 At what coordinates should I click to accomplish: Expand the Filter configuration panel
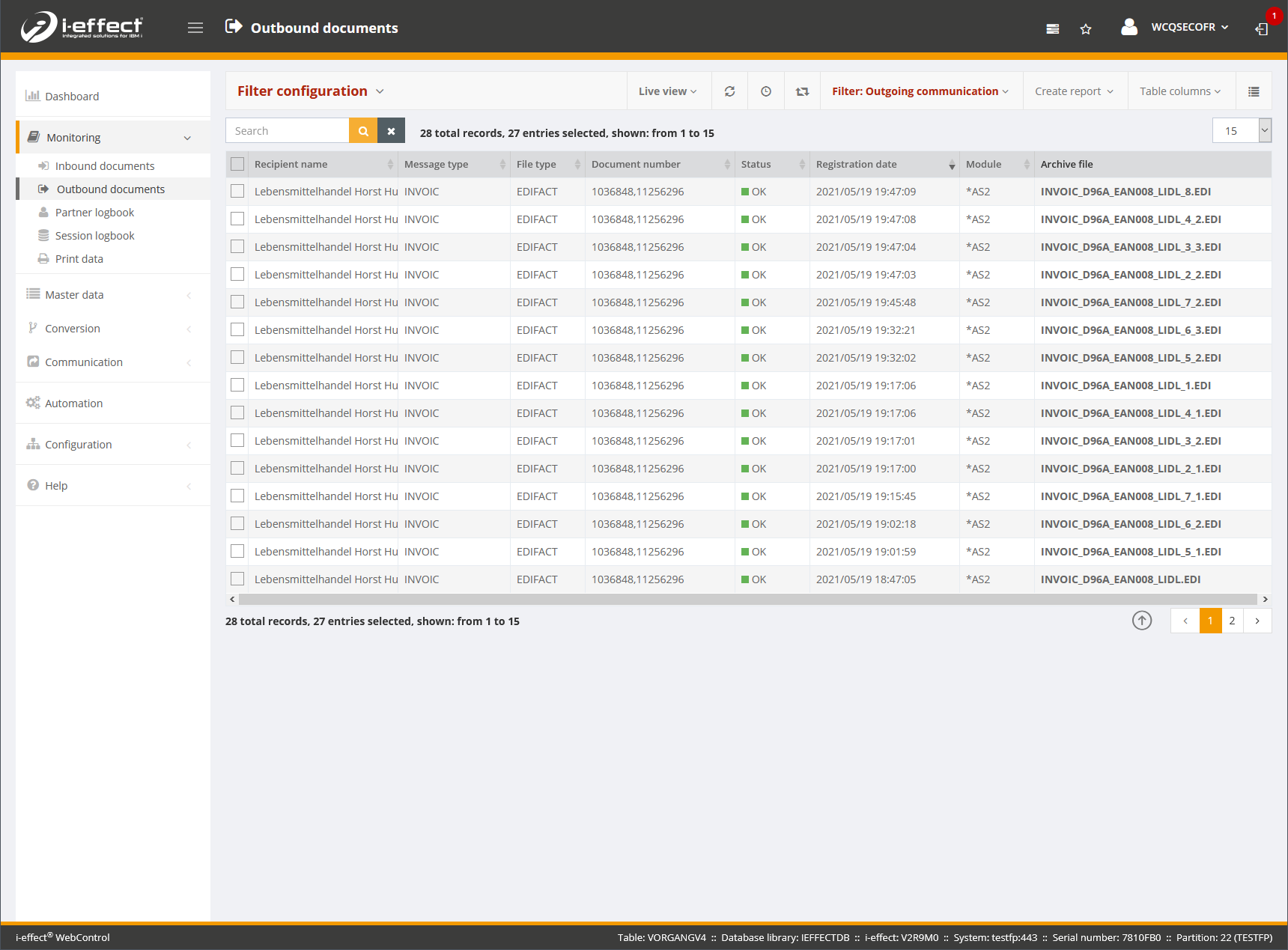click(310, 91)
